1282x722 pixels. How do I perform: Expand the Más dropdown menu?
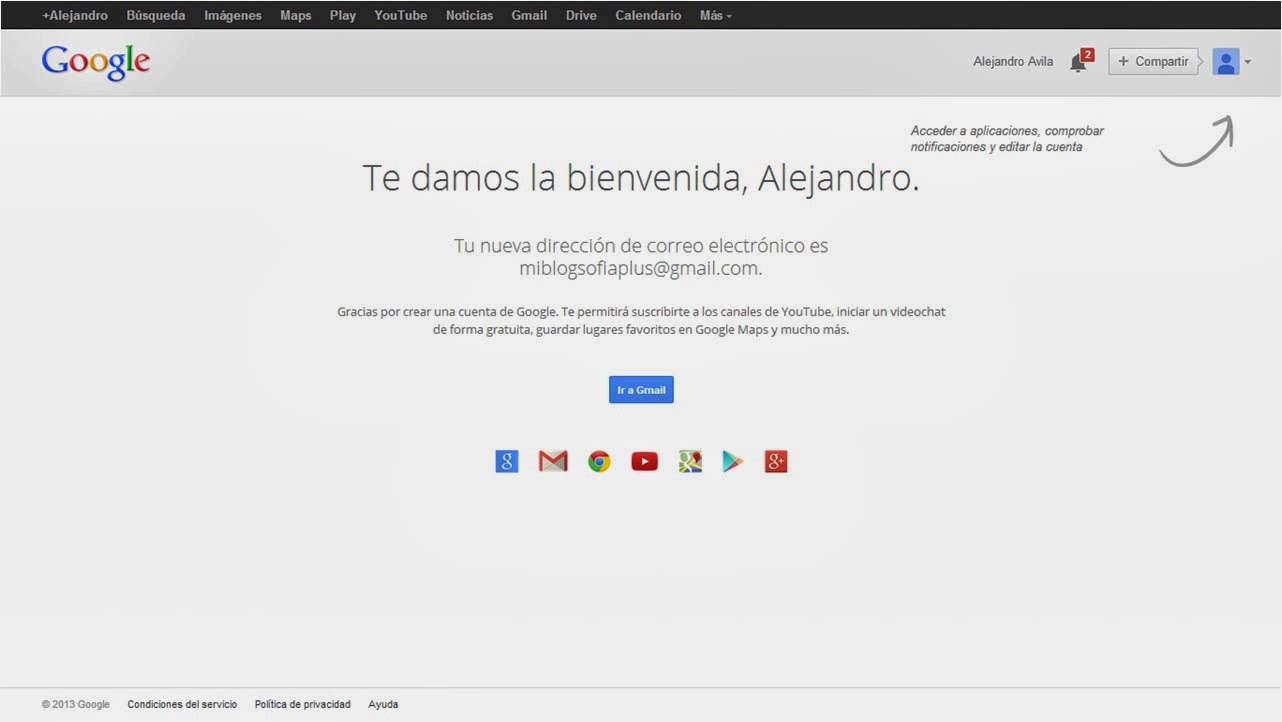716,16
